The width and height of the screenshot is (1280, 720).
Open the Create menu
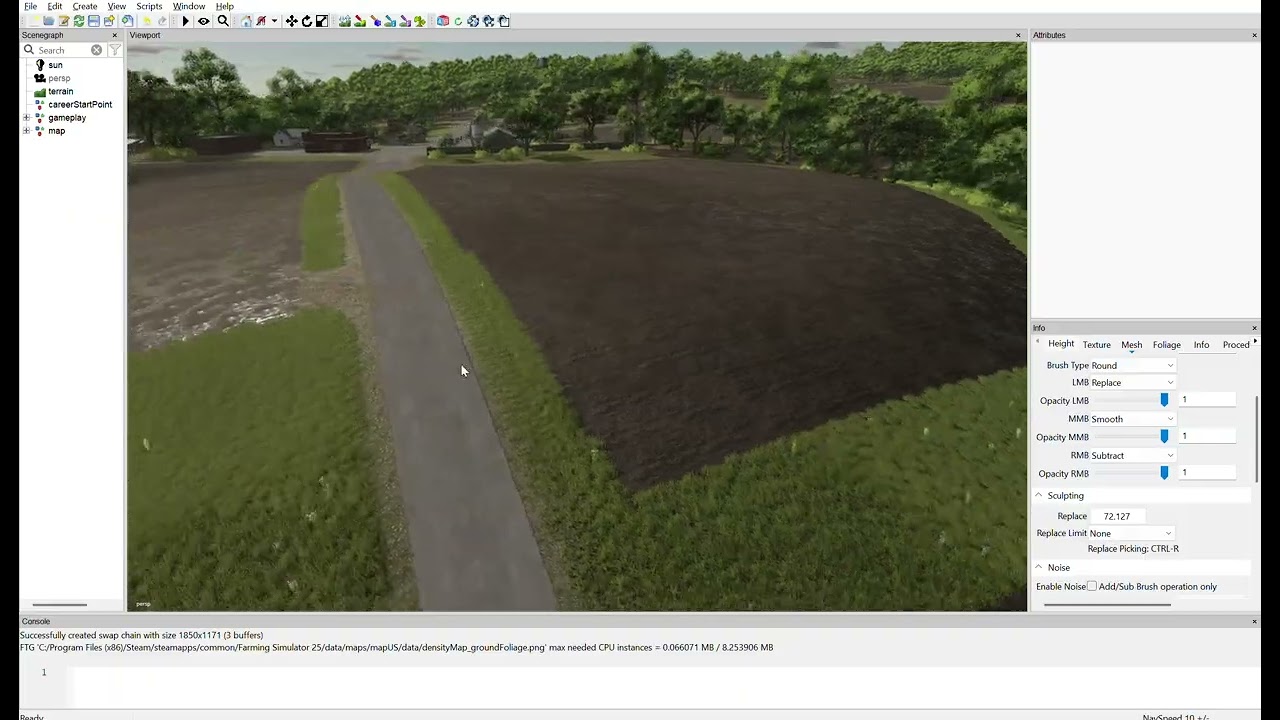(x=85, y=6)
